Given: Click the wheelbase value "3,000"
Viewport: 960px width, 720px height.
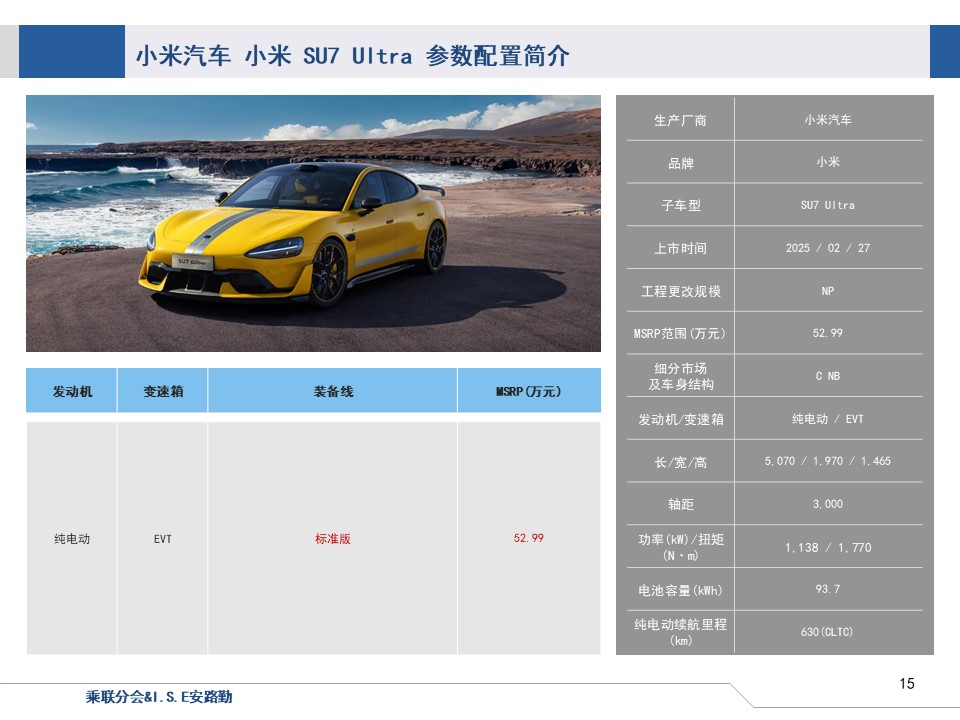Looking at the screenshot, I should [x=828, y=504].
